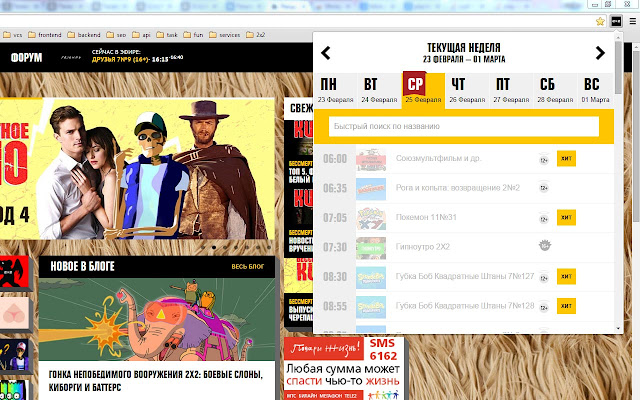Open the browser hamburger menu
This screenshot has width=640, height=400.
tap(632, 21)
